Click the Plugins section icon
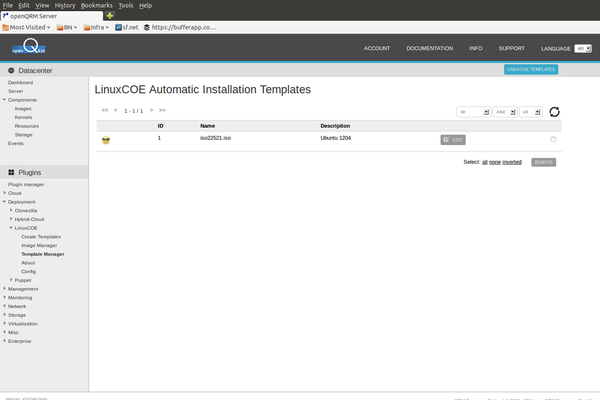 11,173
